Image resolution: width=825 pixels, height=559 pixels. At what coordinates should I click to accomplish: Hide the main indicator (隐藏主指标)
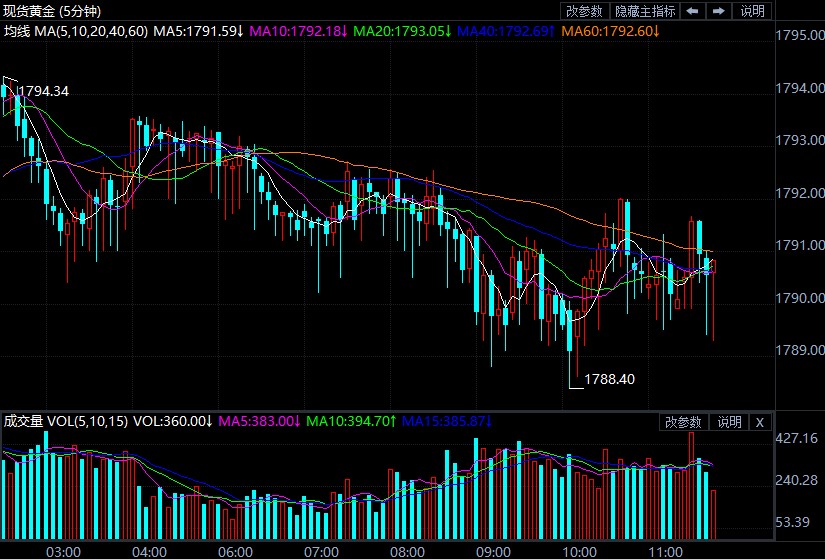(645, 11)
